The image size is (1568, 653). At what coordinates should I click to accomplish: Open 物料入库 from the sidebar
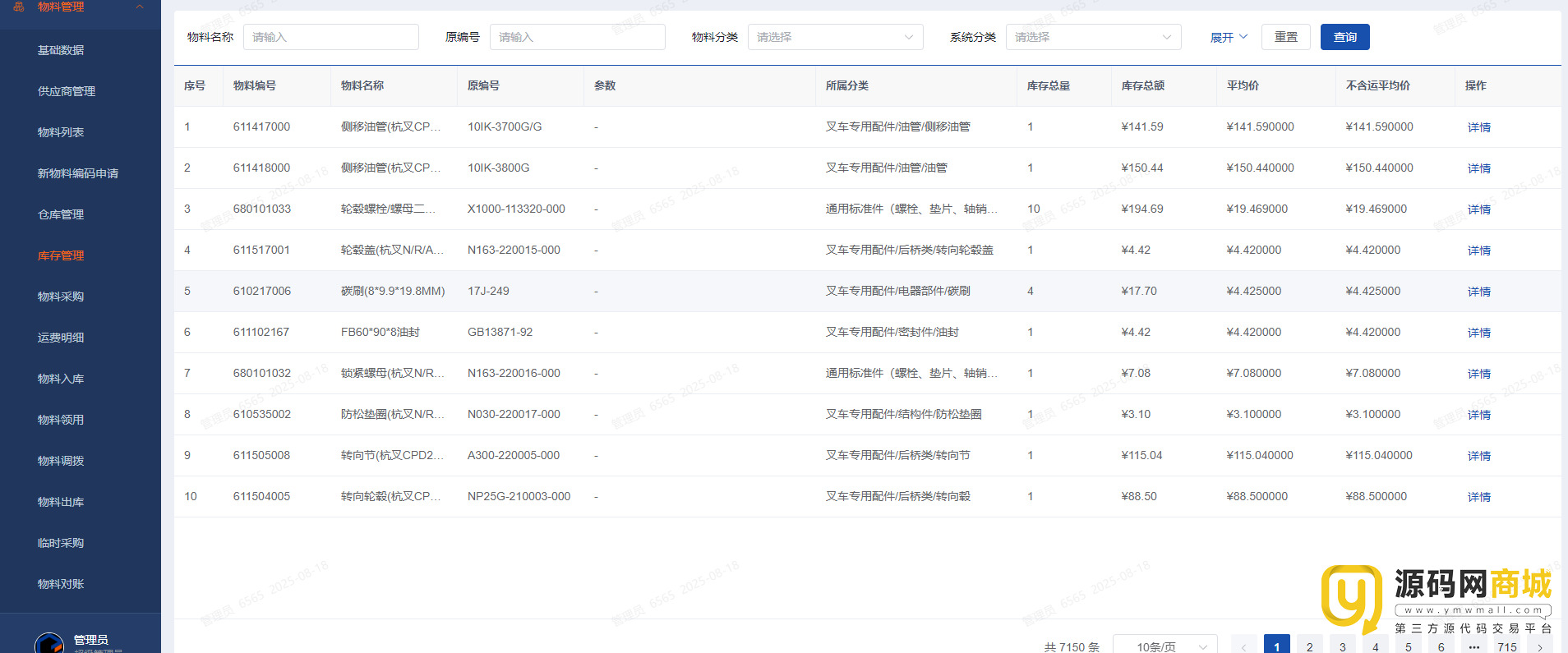[61, 379]
